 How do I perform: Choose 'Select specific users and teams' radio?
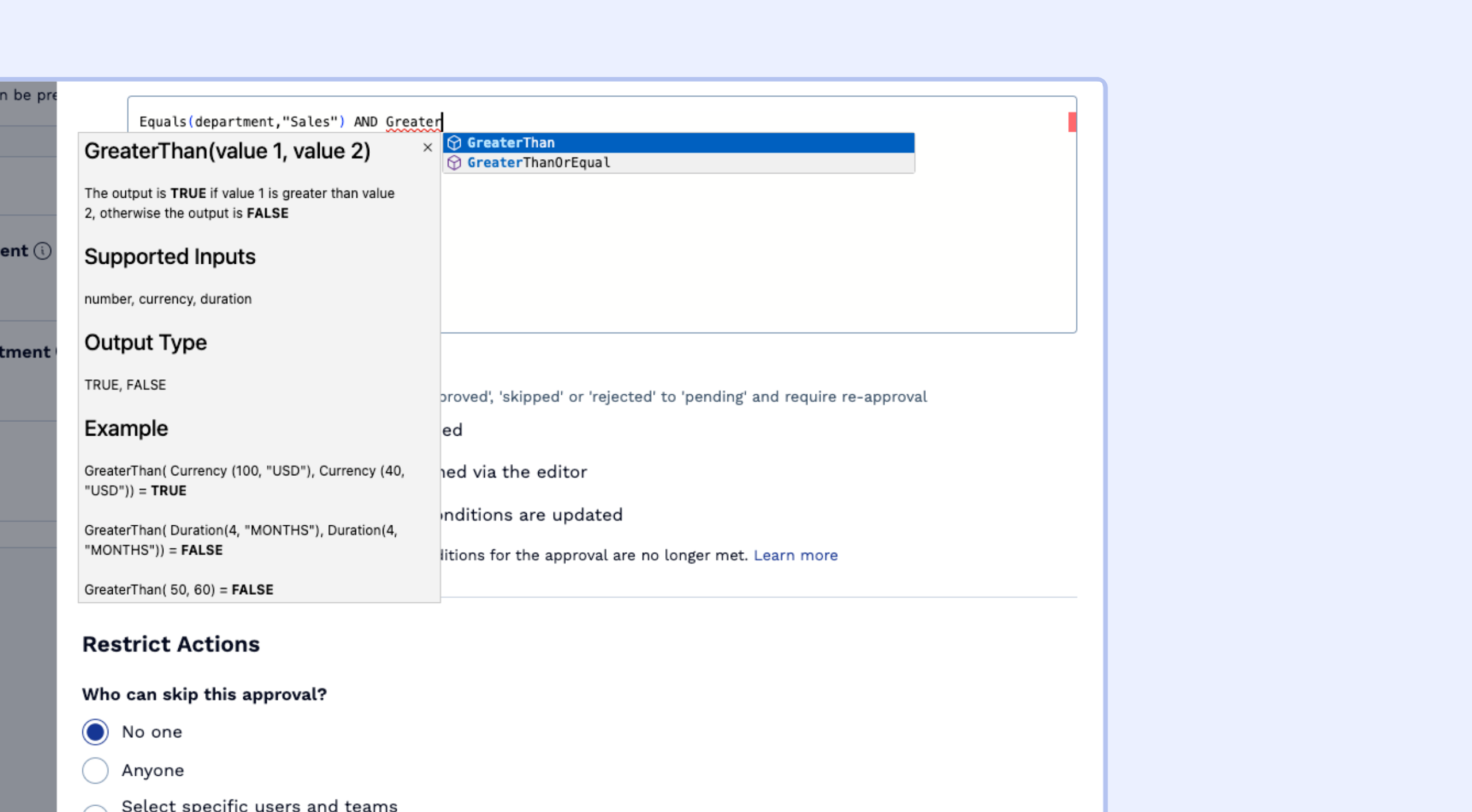click(95, 807)
